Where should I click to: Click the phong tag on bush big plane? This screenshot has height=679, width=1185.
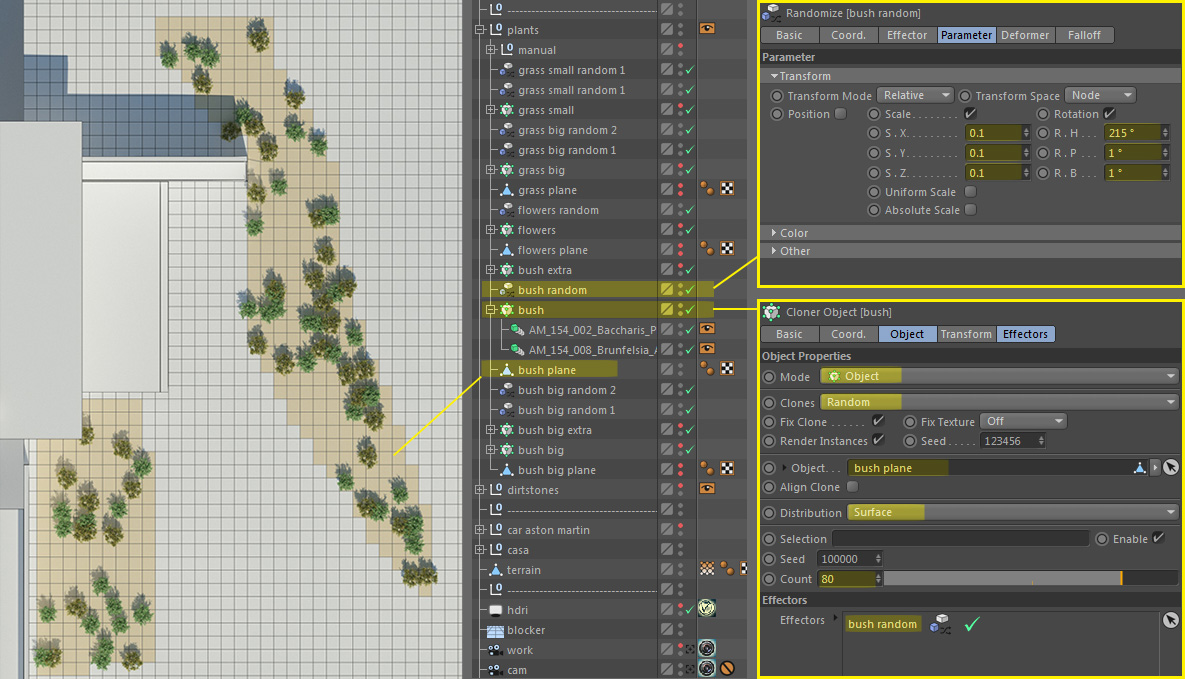coord(706,469)
